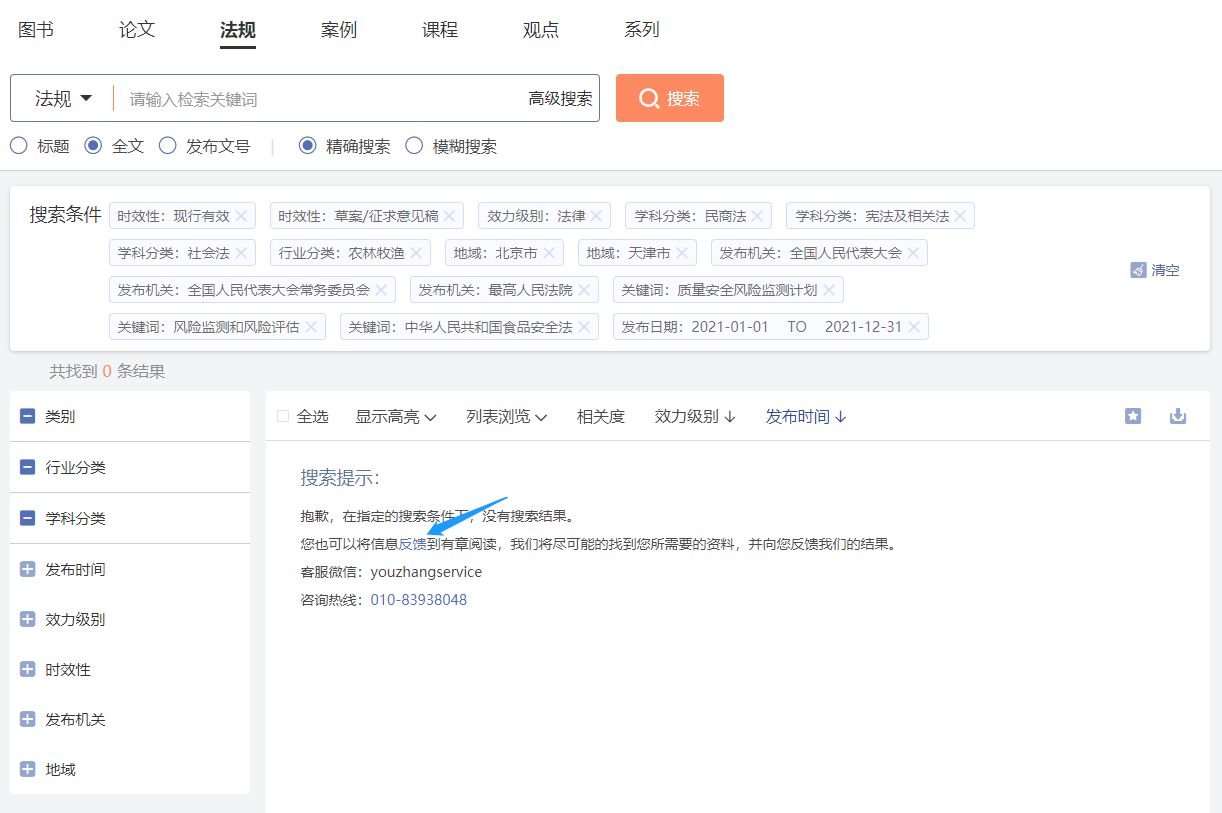The image size is (1222, 813).
Task: Click the download icon in results toolbar
Action: (x=1178, y=416)
